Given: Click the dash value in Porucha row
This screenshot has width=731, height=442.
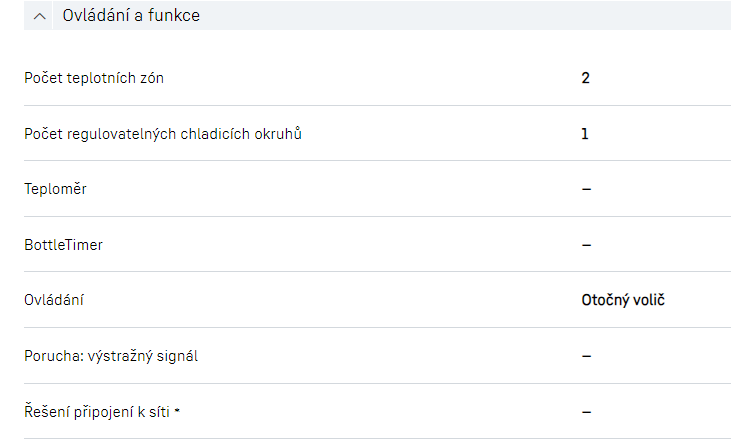Looking at the screenshot, I should pyautogui.click(x=586, y=355).
